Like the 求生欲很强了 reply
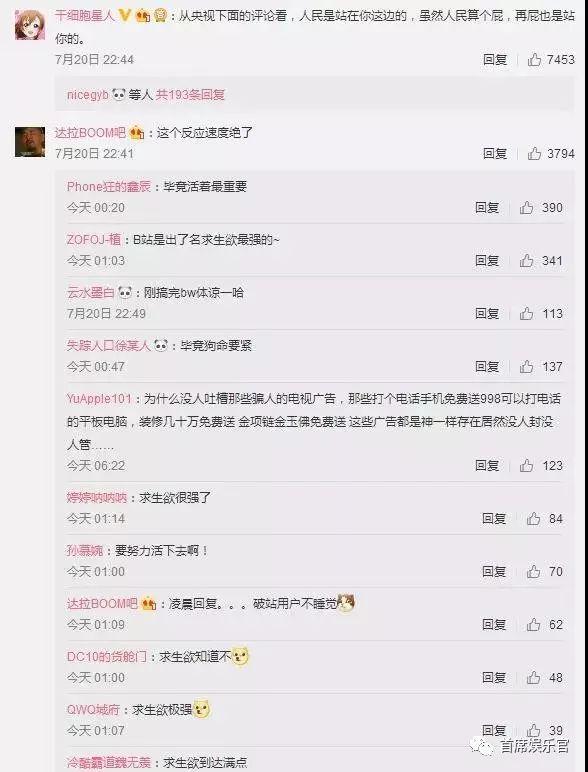This screenshot has width=588, height=772. click(533, 518)
